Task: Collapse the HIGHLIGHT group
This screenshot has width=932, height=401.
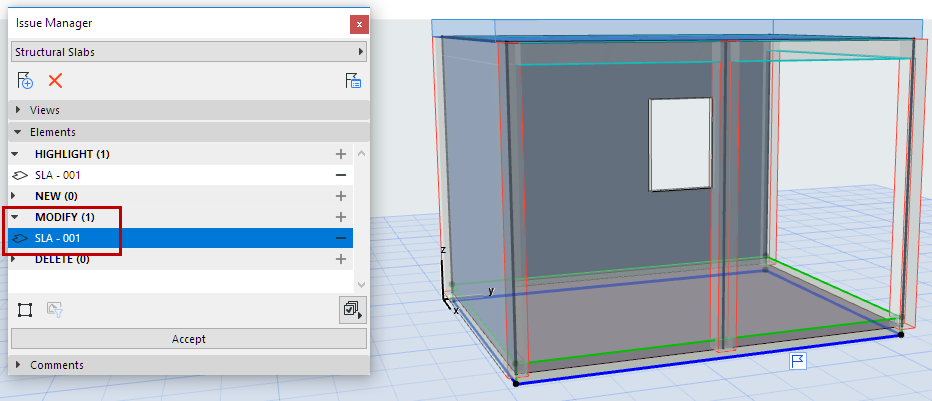Action: tap(14, 154)
